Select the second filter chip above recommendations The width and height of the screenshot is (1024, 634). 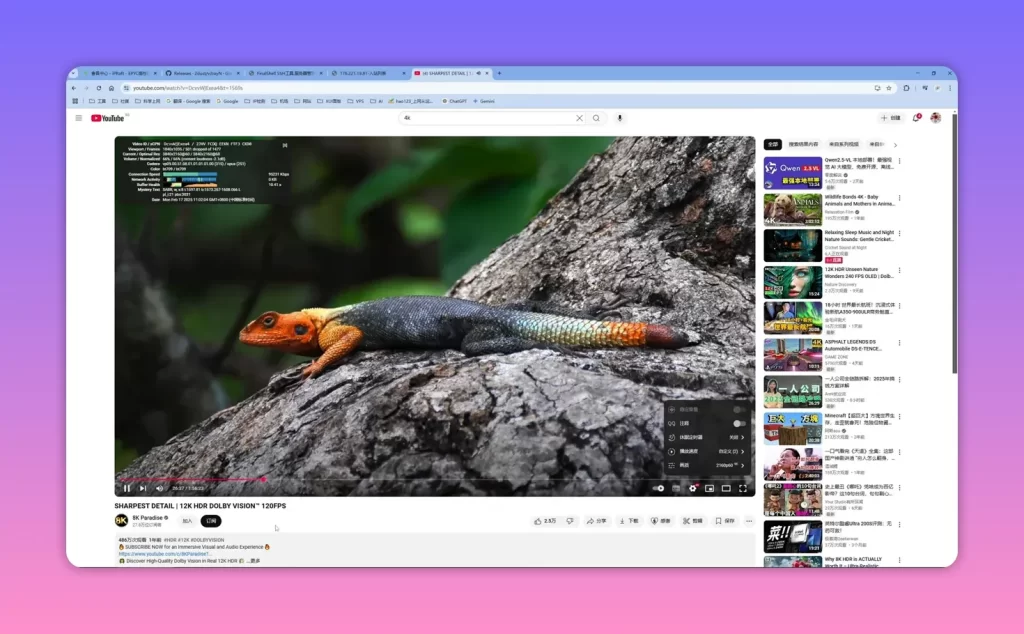tap(803, 144)
